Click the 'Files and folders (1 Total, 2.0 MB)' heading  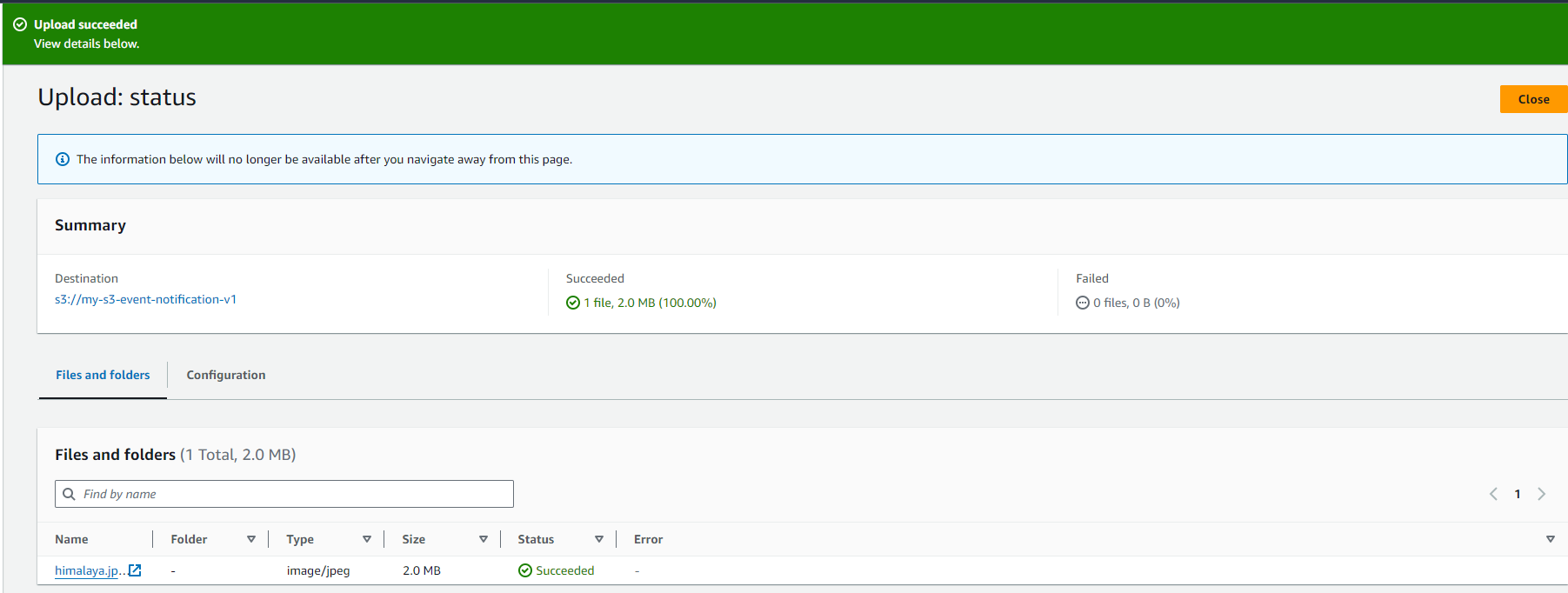click(176, 455)
